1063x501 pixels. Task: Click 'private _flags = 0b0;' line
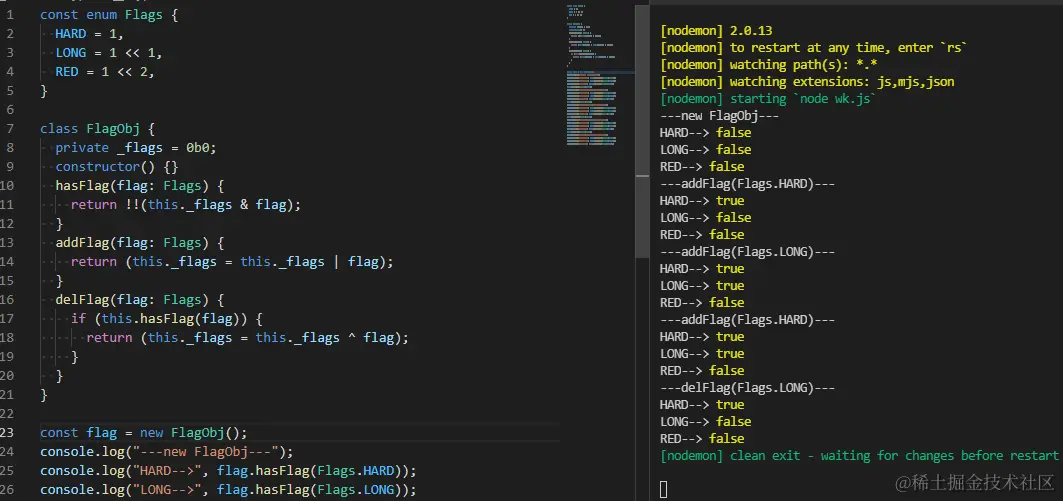pyautogui.click(x=136, y=147)
